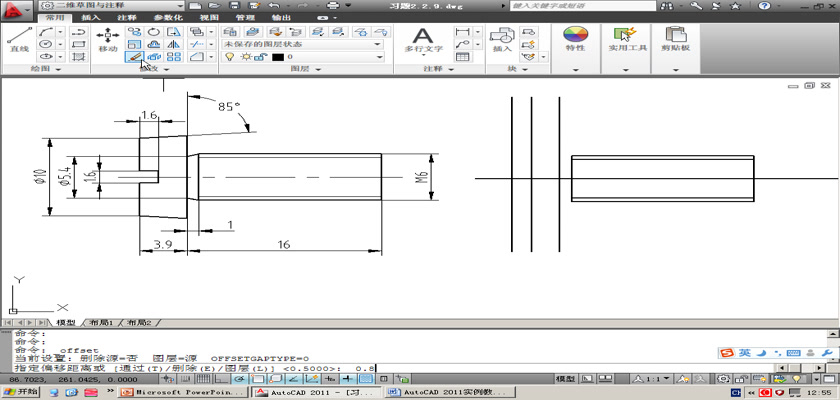Click the Stretch tool
The width and height of the screenshot is (840, 400).
click(174, 32)
